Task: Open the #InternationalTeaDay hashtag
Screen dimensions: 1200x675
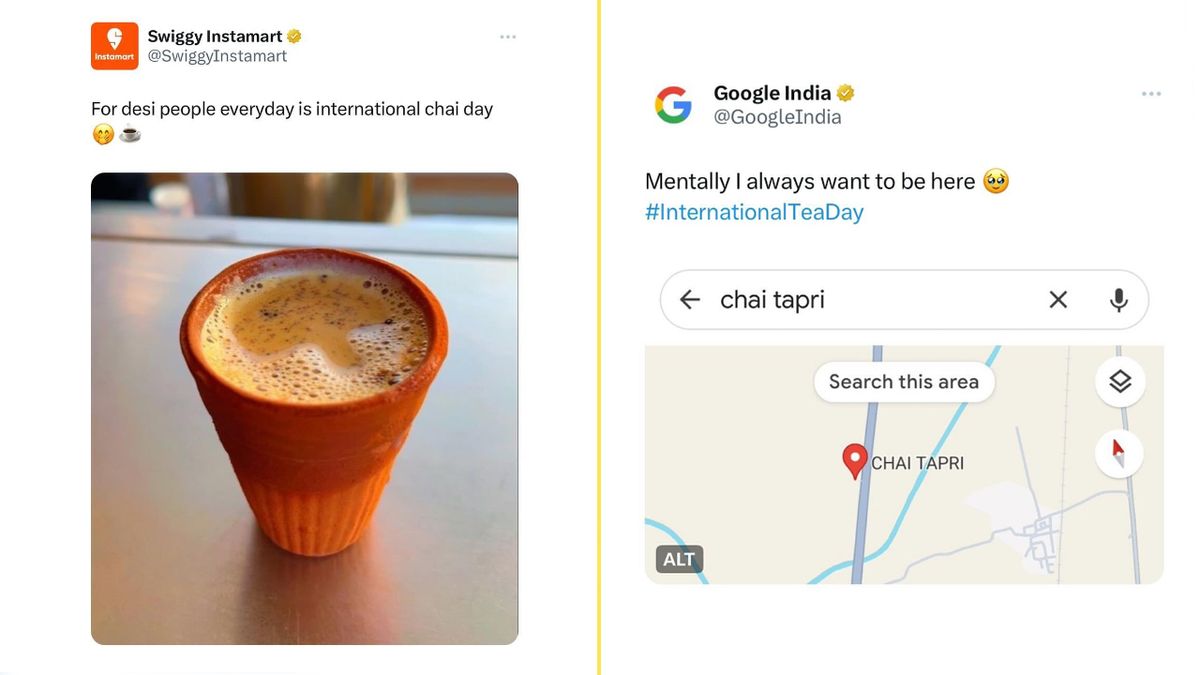Action: [753, 212]
